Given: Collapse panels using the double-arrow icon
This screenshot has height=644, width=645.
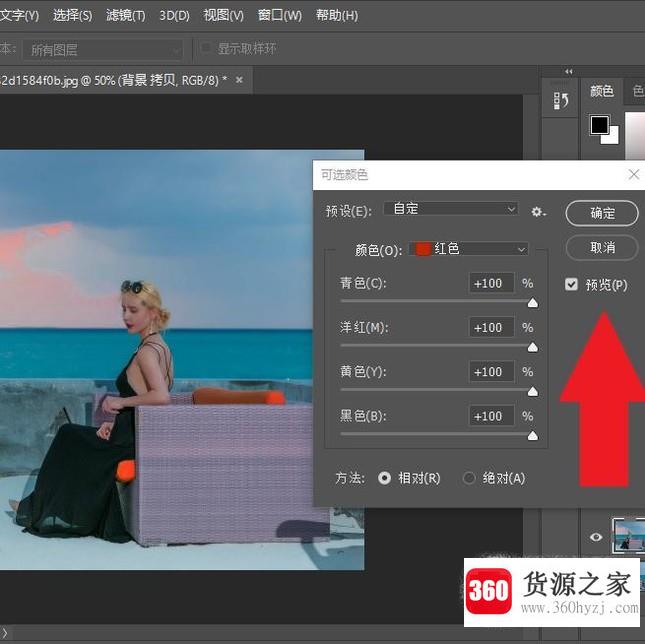Looking at the screenshot, I should click(x=568, y=72).
